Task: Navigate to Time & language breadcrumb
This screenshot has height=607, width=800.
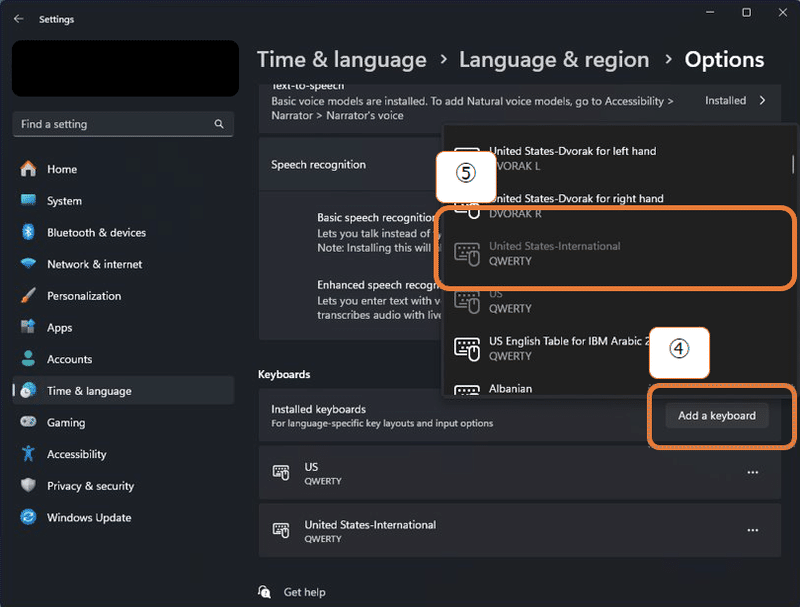Action: click(341, 60)
